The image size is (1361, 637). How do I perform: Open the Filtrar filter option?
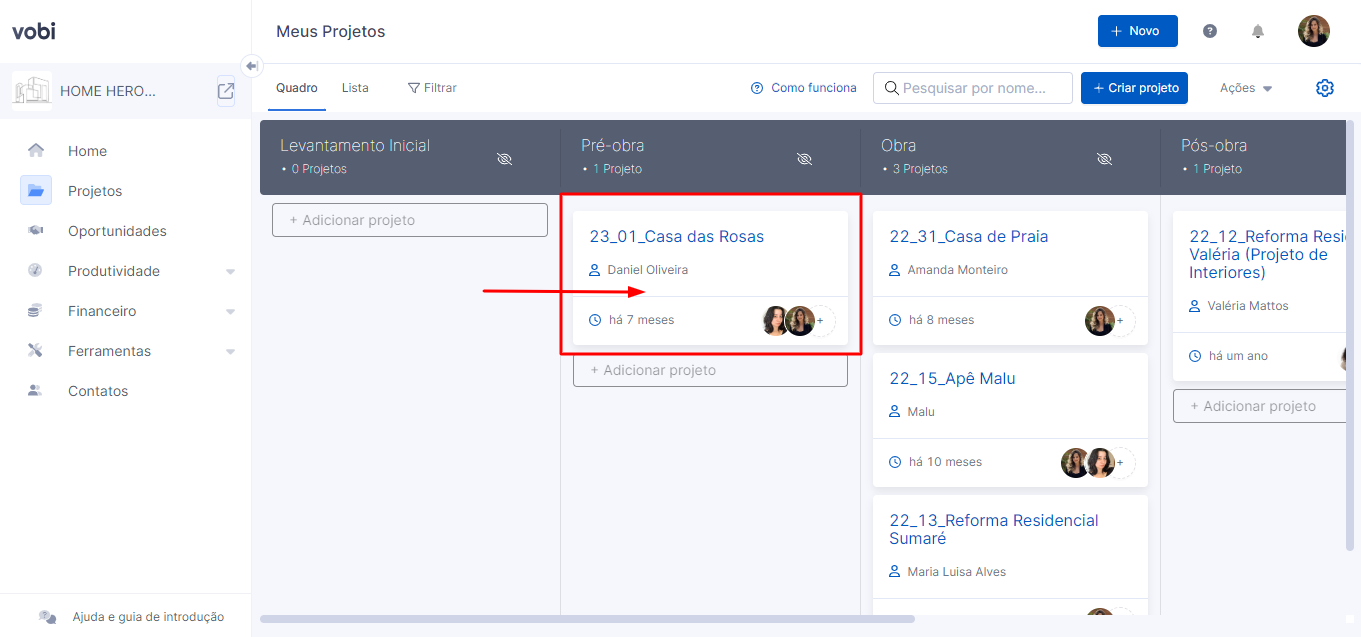click(x=432, y=88)
